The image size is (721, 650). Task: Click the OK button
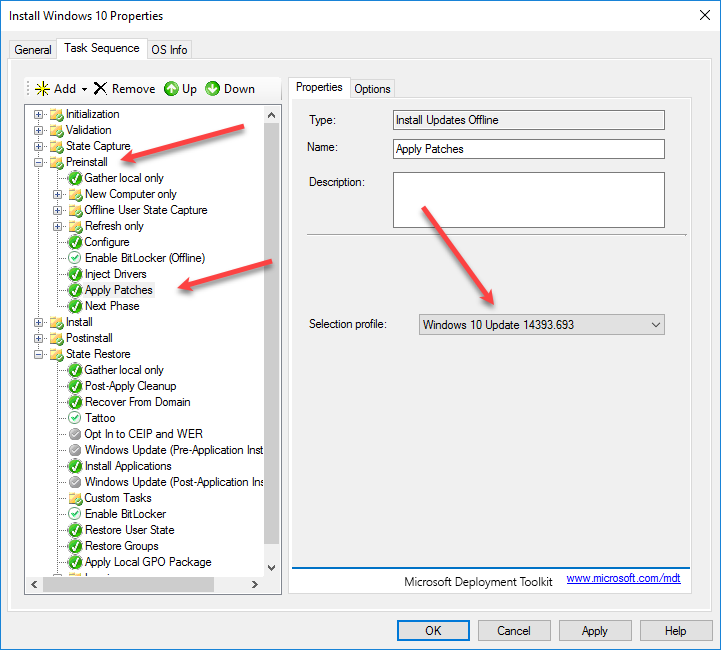pyautogui.click(x=433, y=631)
